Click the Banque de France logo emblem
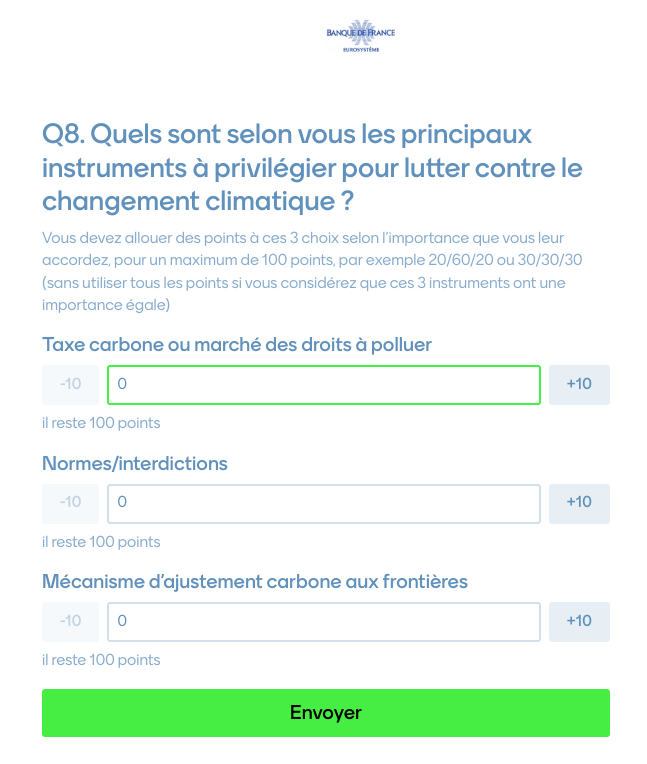This screenshot has width=647, height=764. [x=360, y=32]
